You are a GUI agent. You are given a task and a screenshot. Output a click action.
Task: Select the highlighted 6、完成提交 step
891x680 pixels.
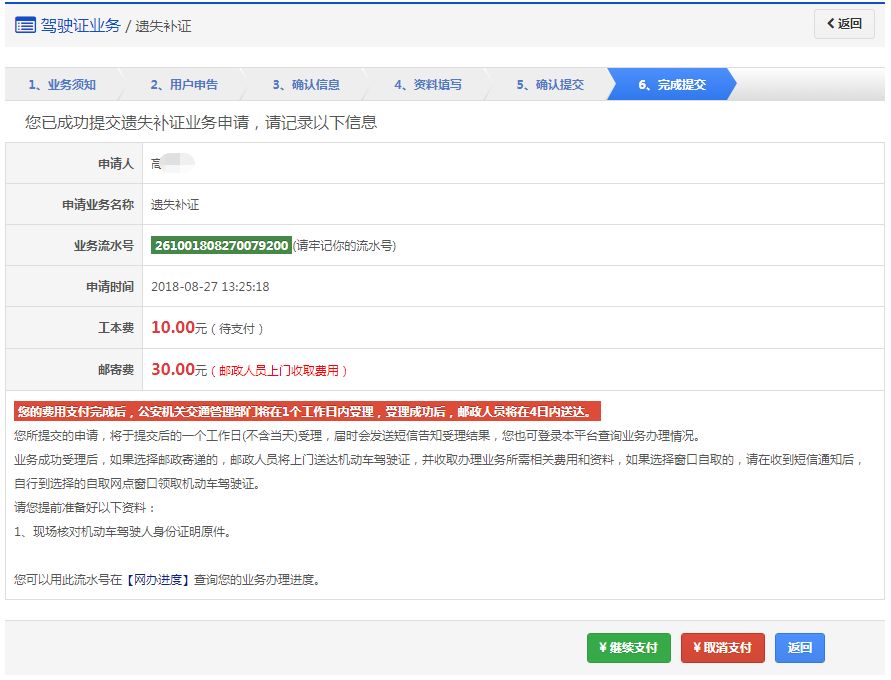672,85
